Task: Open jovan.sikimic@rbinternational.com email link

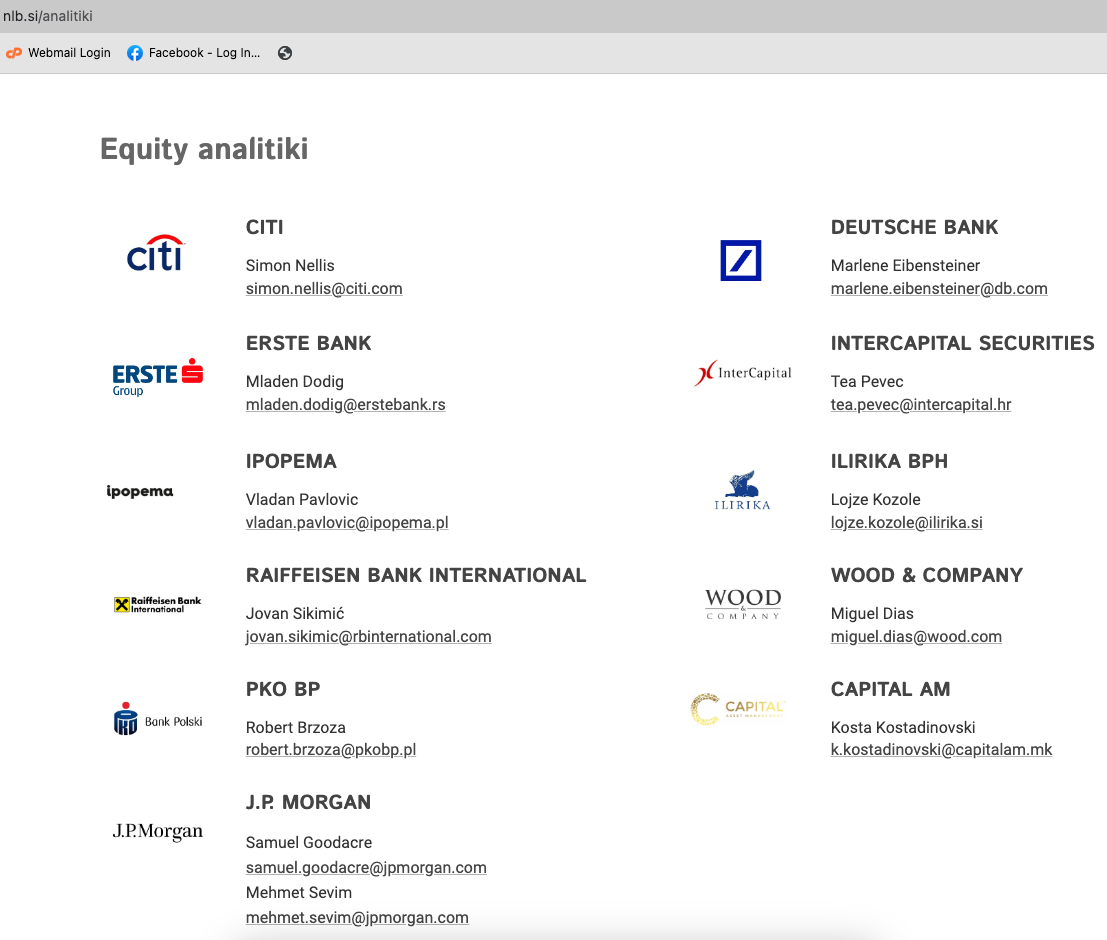Action: (369, 636)
